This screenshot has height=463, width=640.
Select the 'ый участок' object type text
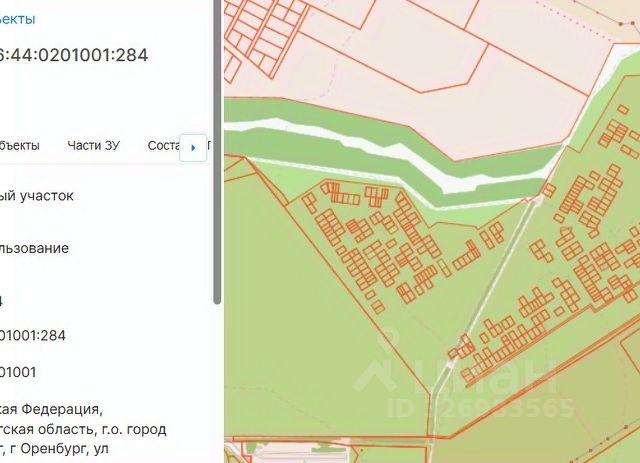coord(37,196)
